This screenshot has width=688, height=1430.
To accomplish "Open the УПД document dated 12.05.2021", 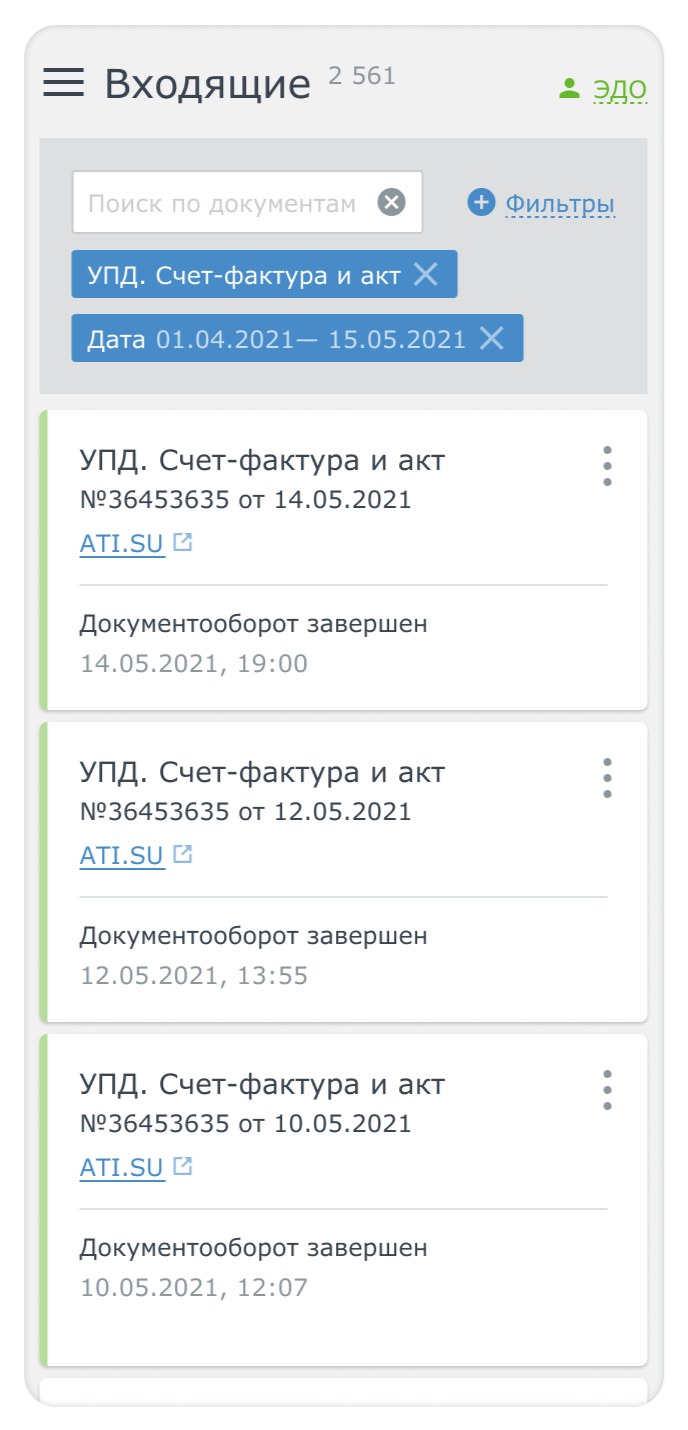I will point(262,773).
